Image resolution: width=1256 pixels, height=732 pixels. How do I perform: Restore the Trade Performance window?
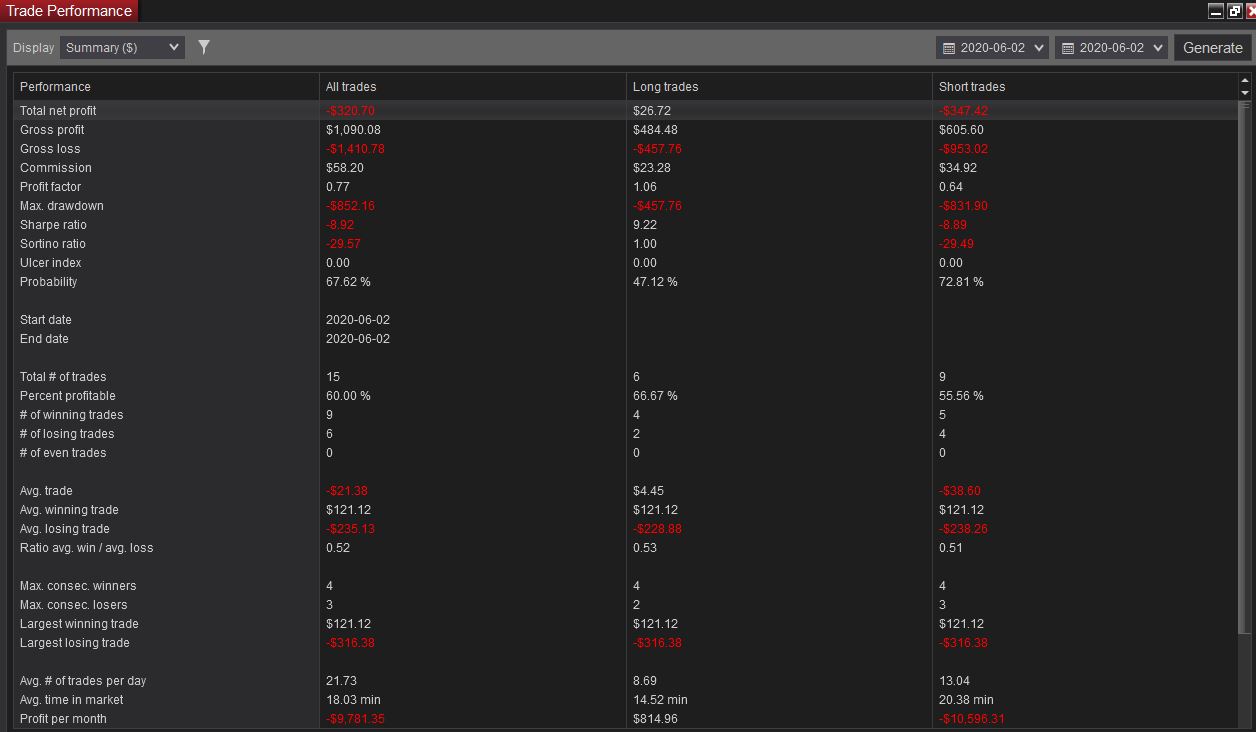1234,11
